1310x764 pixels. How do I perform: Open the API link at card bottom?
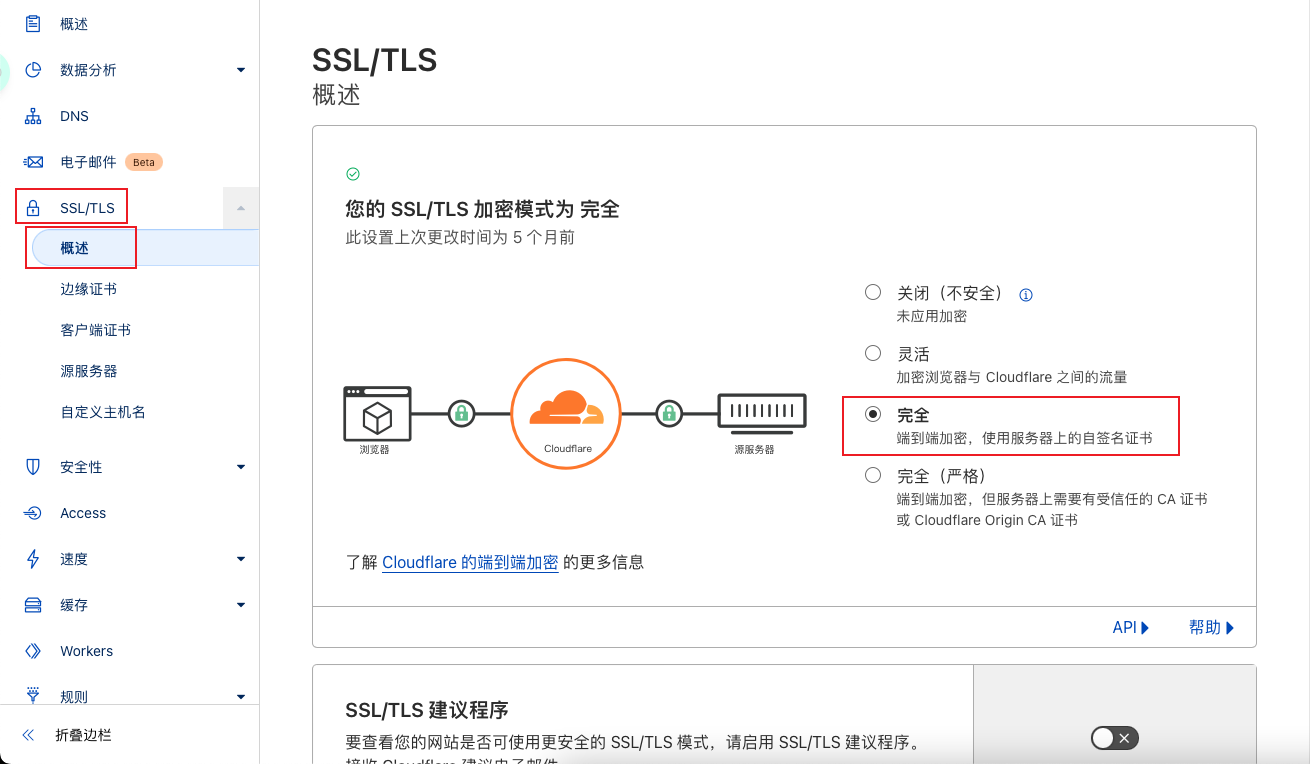[x=1131, y=627]
